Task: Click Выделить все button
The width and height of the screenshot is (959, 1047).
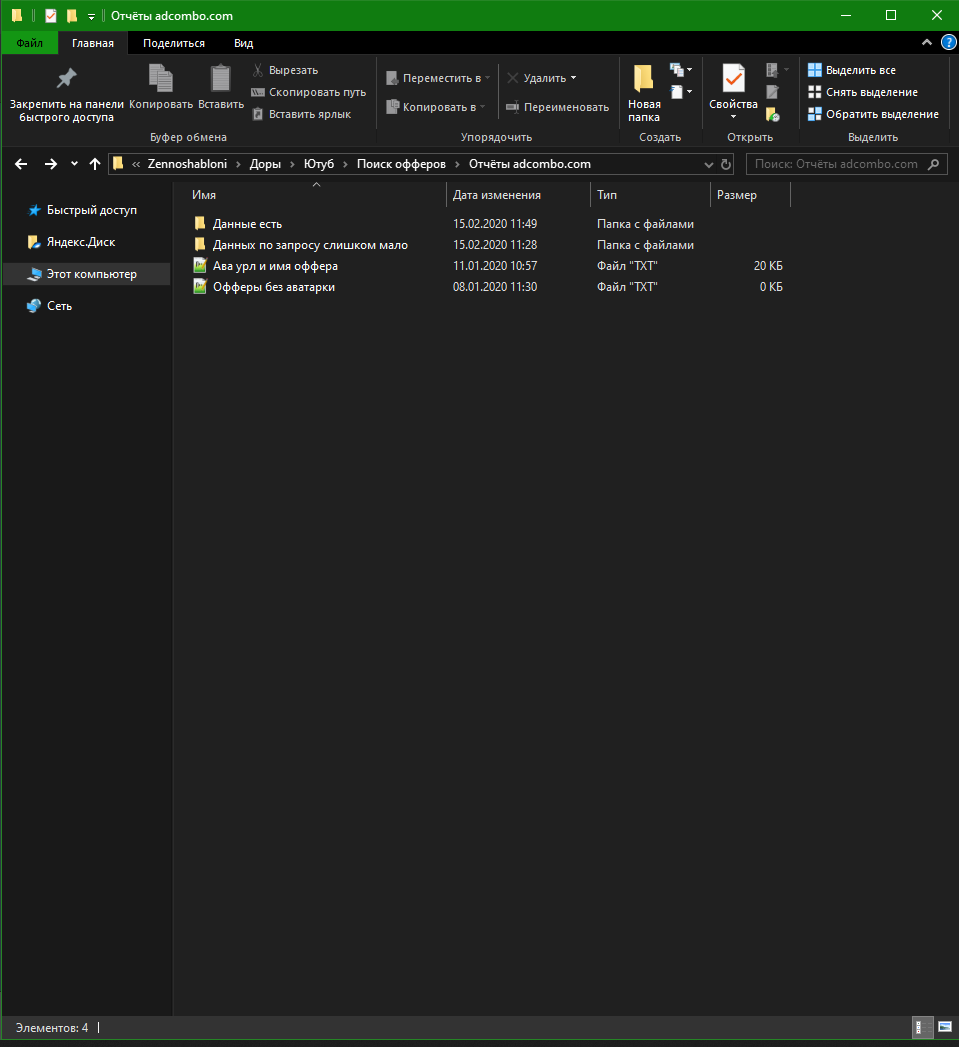Action: [860, 70]
